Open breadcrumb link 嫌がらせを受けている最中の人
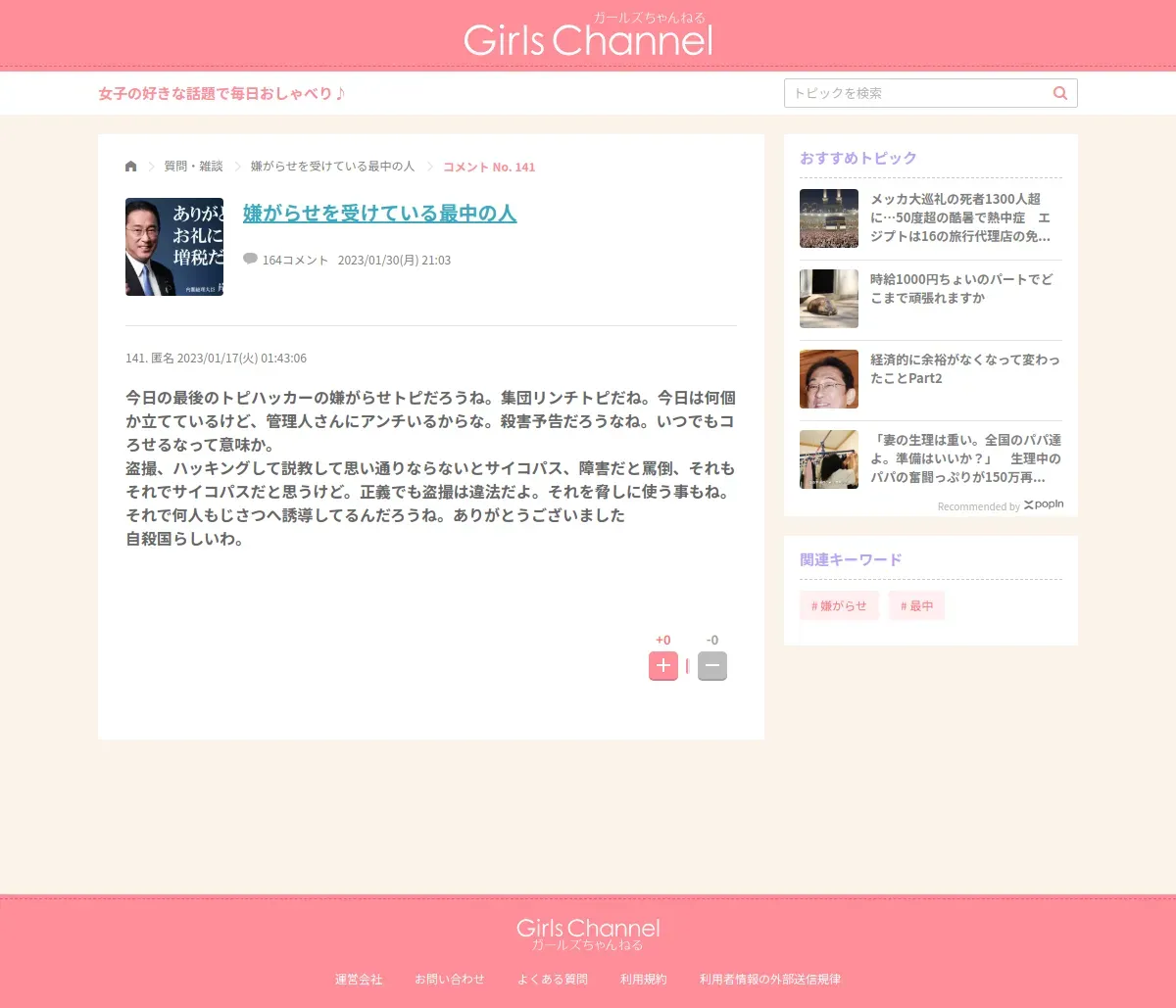Screen dimensions: 1176x1008 [x=332, y=167]
